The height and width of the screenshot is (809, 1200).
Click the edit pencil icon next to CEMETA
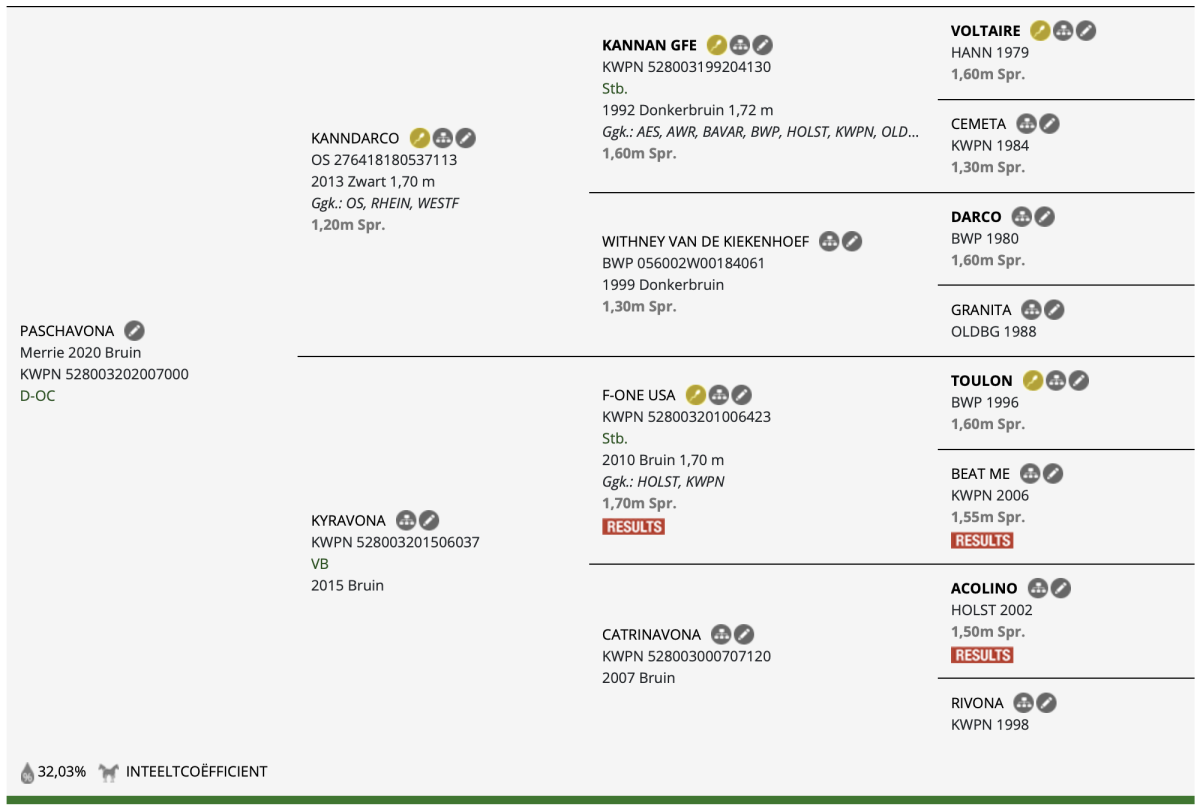pyautogui.click(x=1048, y=124)
